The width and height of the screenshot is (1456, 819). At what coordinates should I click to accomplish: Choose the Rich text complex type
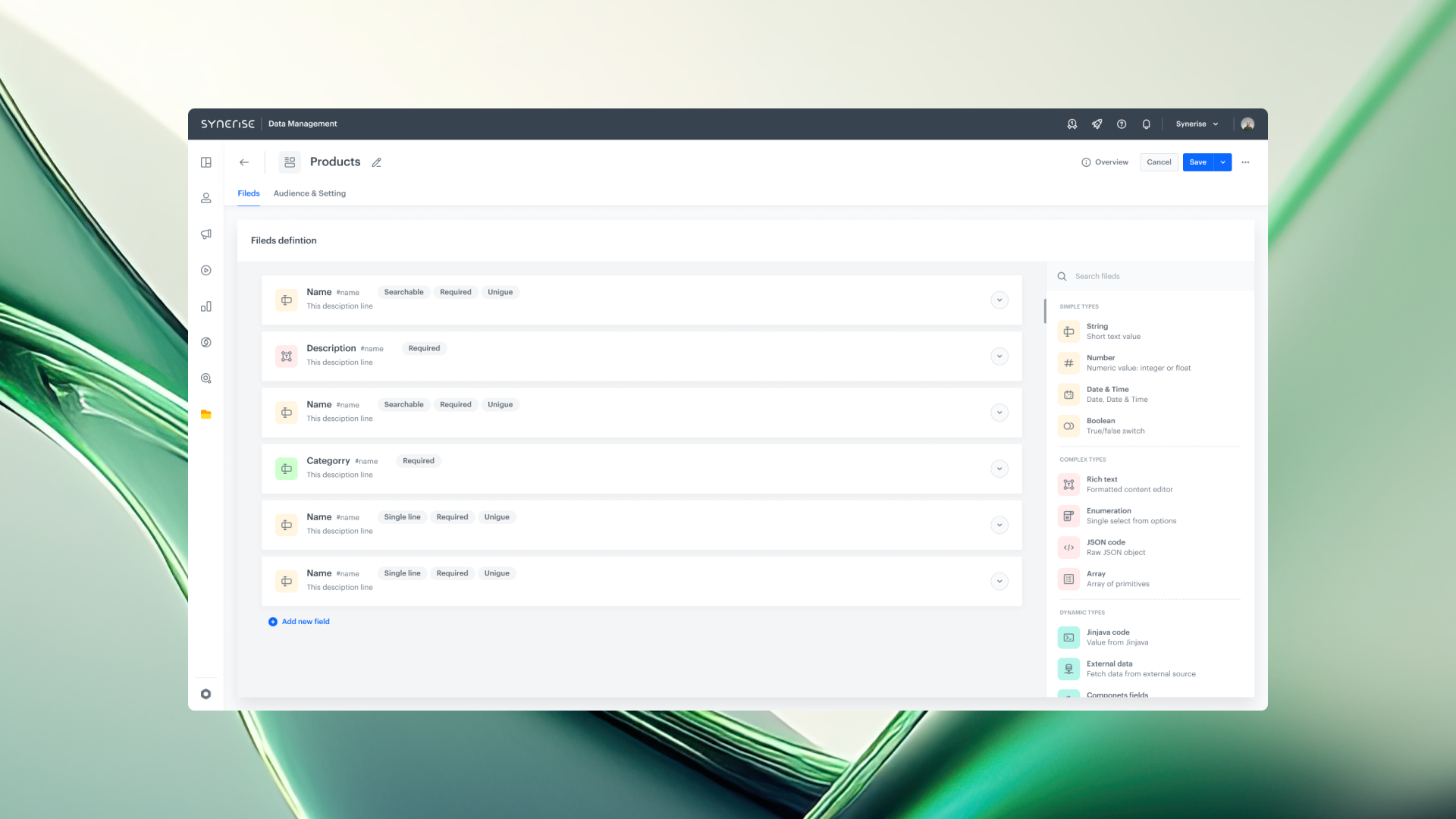1102,484
